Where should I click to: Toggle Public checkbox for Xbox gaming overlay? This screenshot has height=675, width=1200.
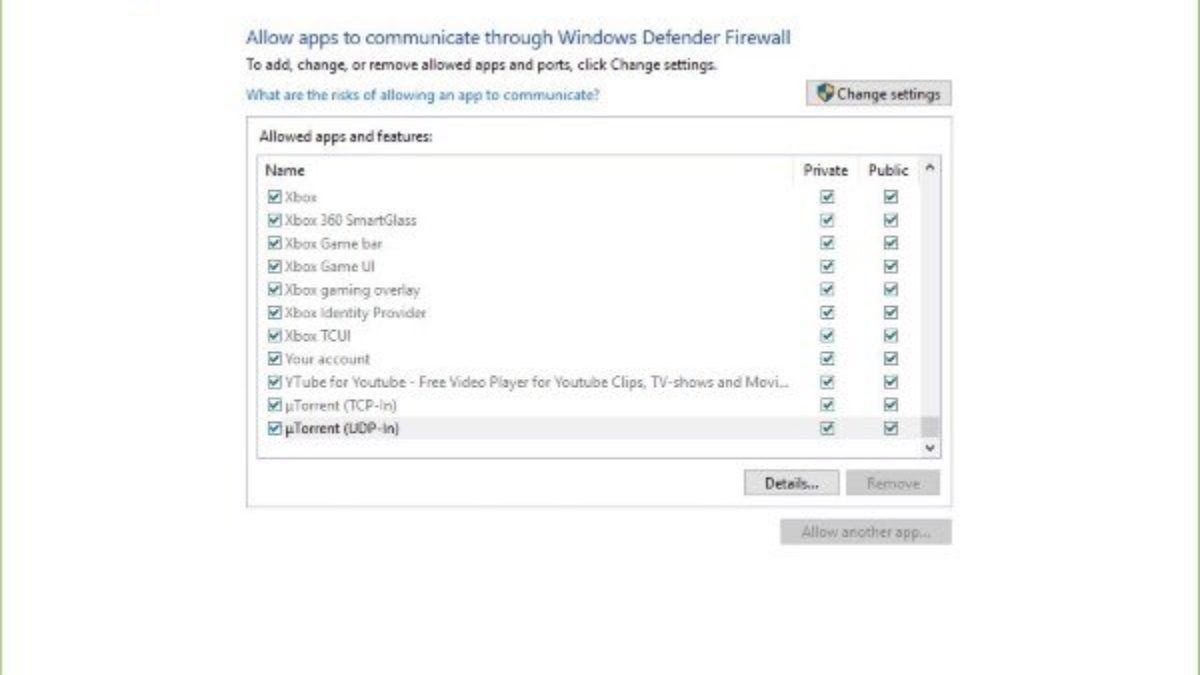pos(891,290)
